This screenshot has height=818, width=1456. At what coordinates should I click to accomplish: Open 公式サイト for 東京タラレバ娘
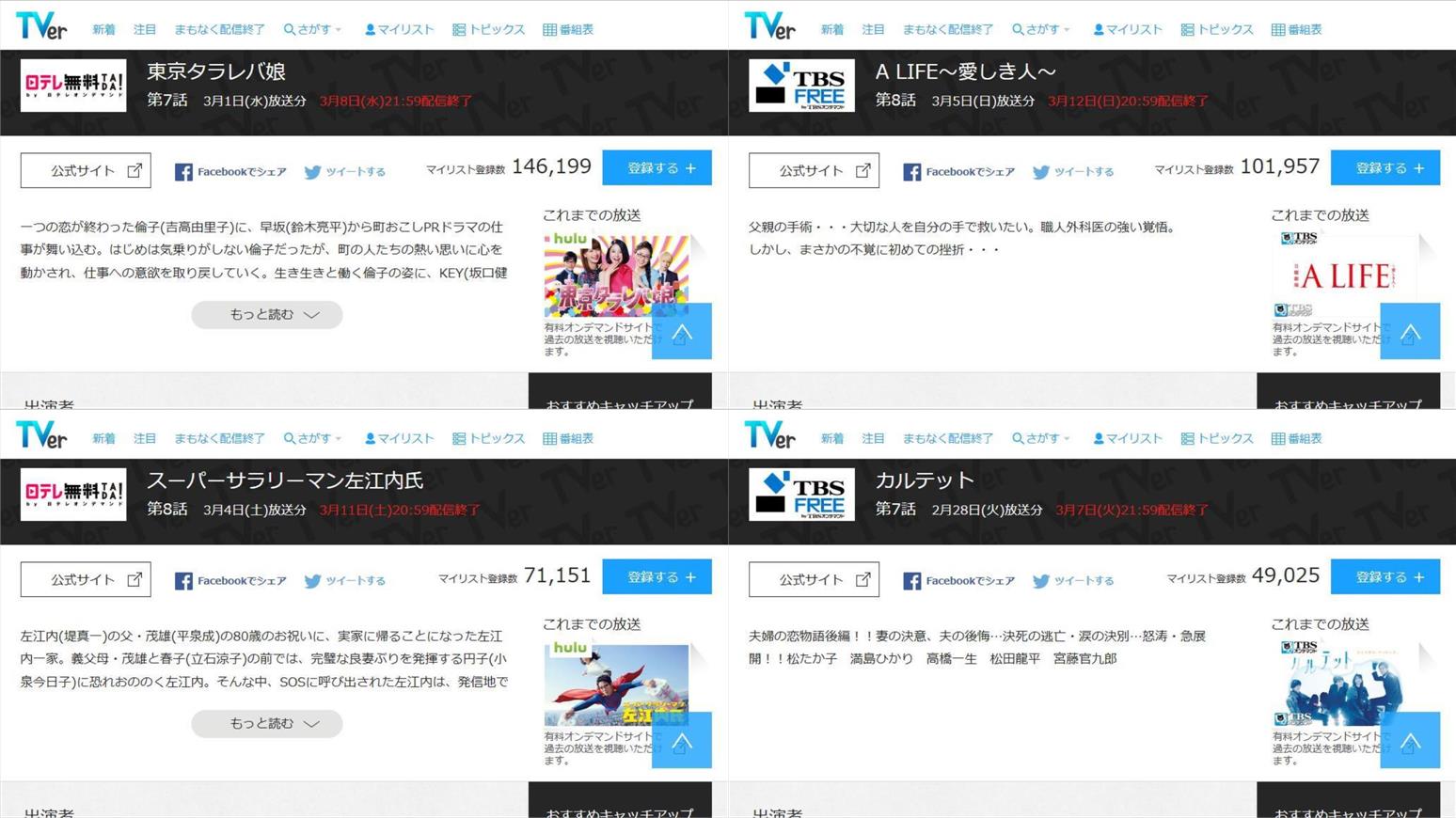point(86,170)
